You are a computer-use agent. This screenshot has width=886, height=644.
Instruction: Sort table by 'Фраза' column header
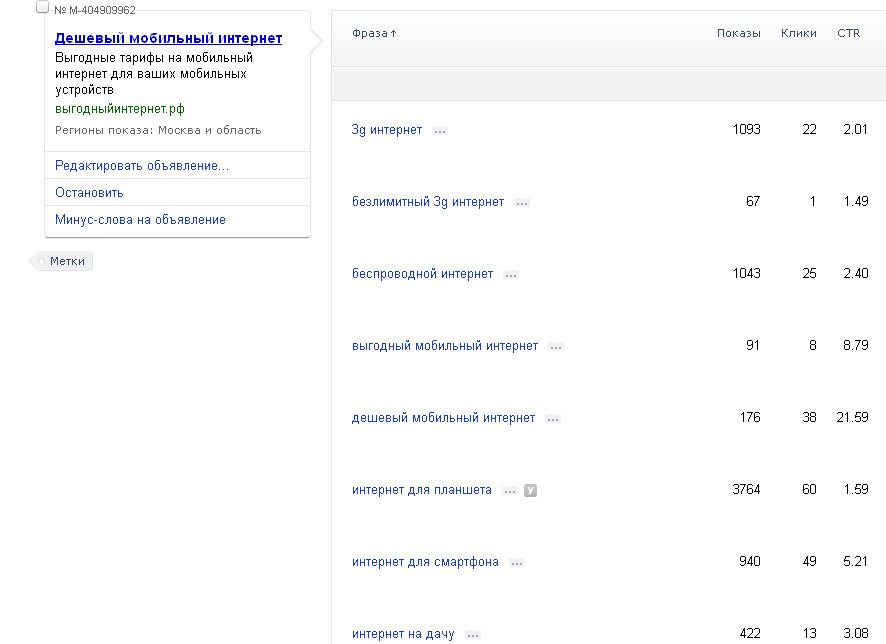tap(374, 33)
